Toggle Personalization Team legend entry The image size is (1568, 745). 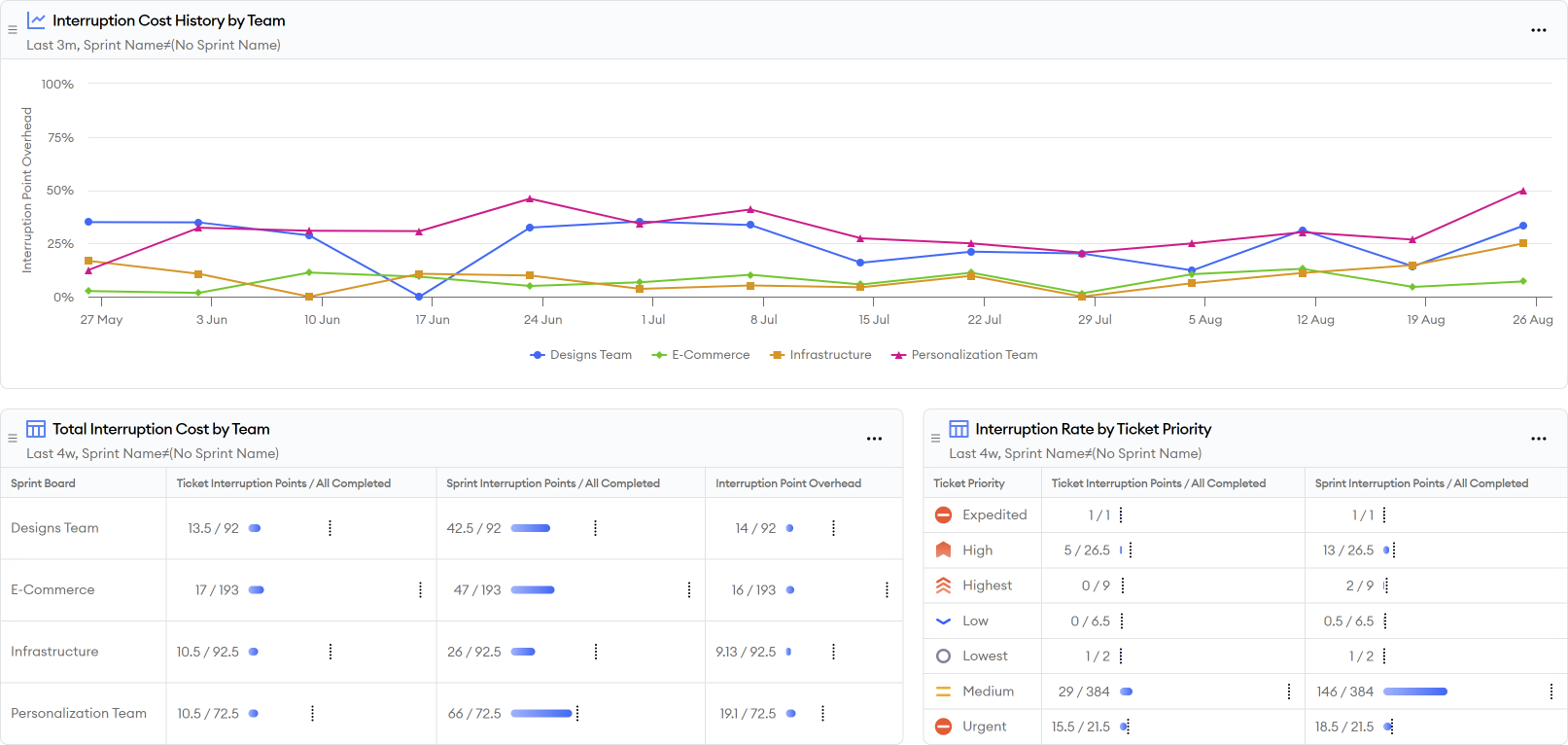coord(965,355)
